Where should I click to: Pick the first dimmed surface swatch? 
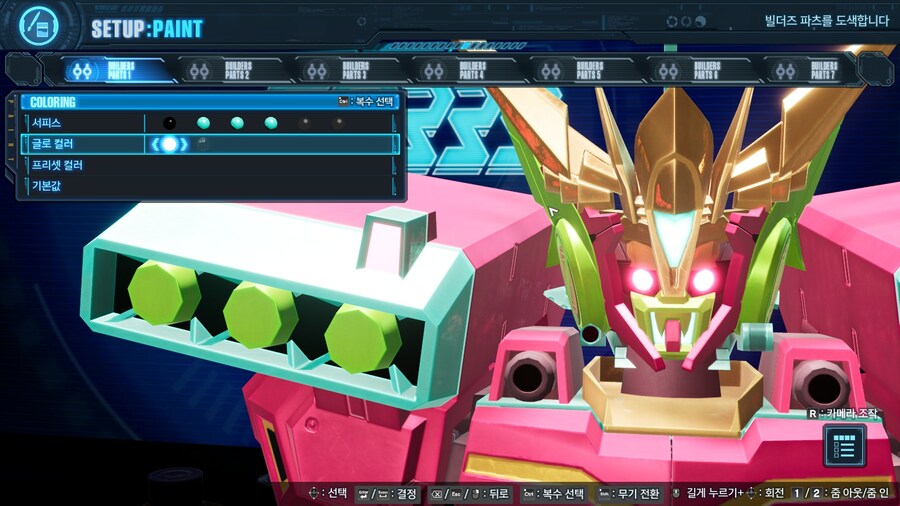point(305,122)
